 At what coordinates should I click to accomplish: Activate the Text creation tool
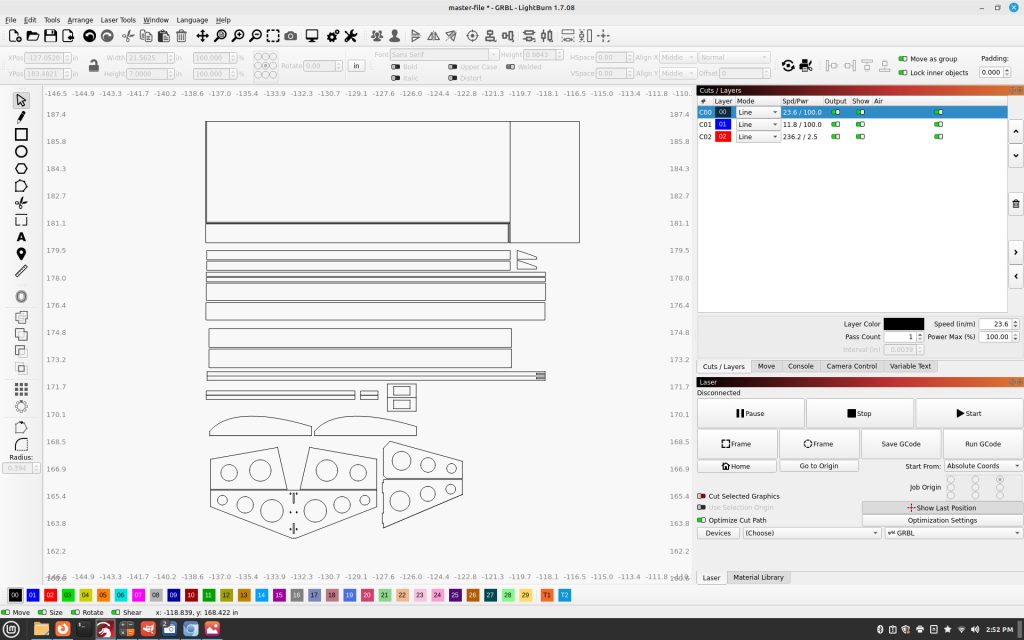(x=21, y=237)
